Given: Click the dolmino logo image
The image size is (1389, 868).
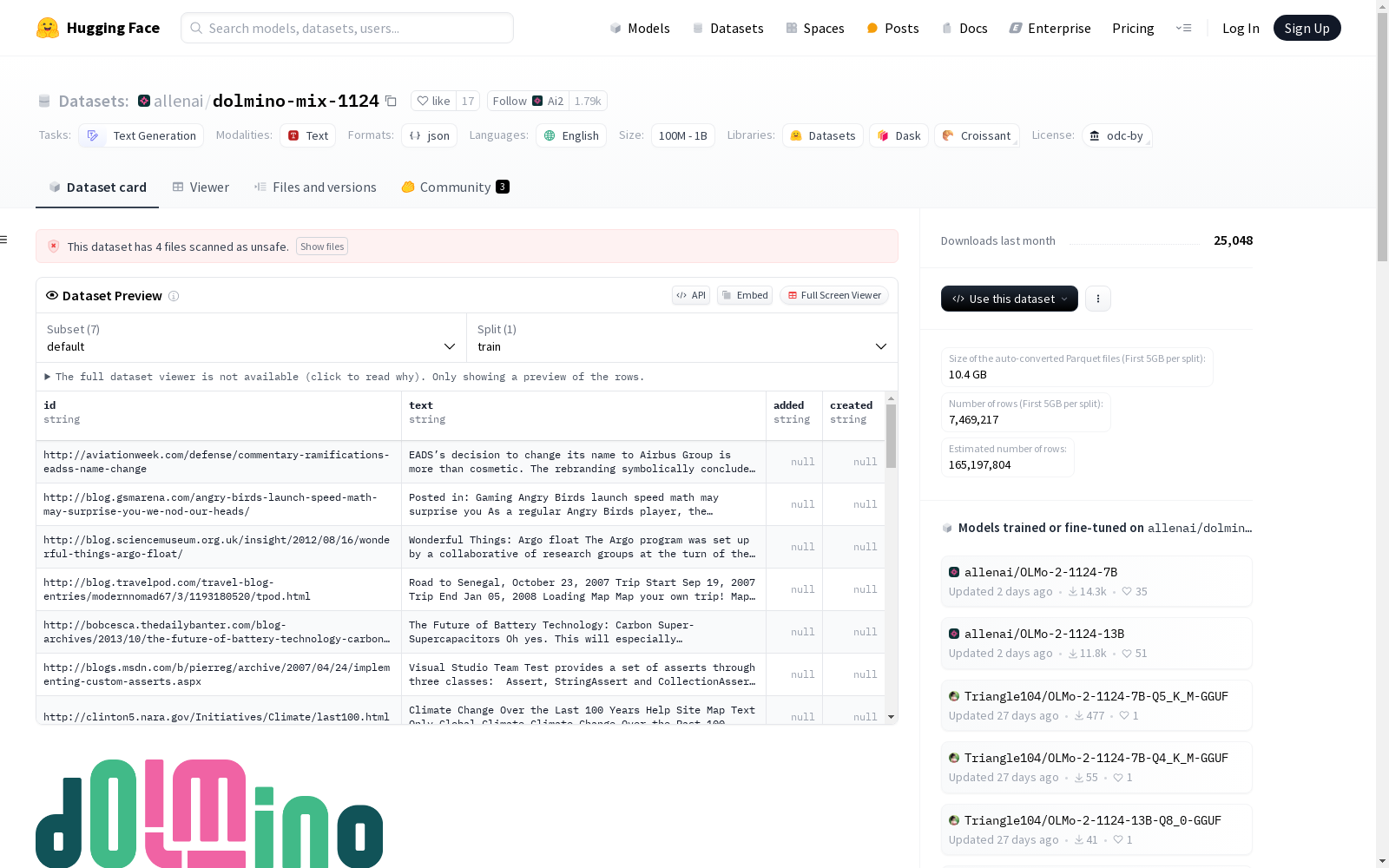Looking at the screenshot, I should (x=209, y=813).
